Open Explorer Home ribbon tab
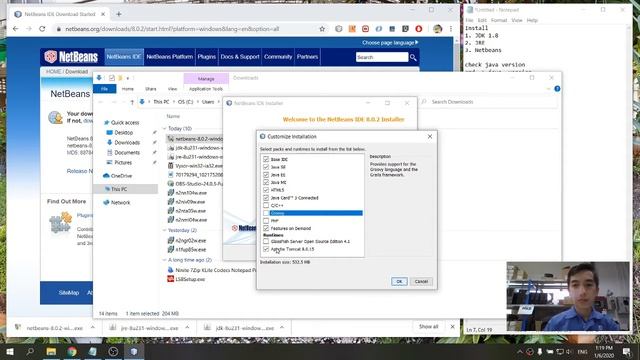 click(128, 89)
